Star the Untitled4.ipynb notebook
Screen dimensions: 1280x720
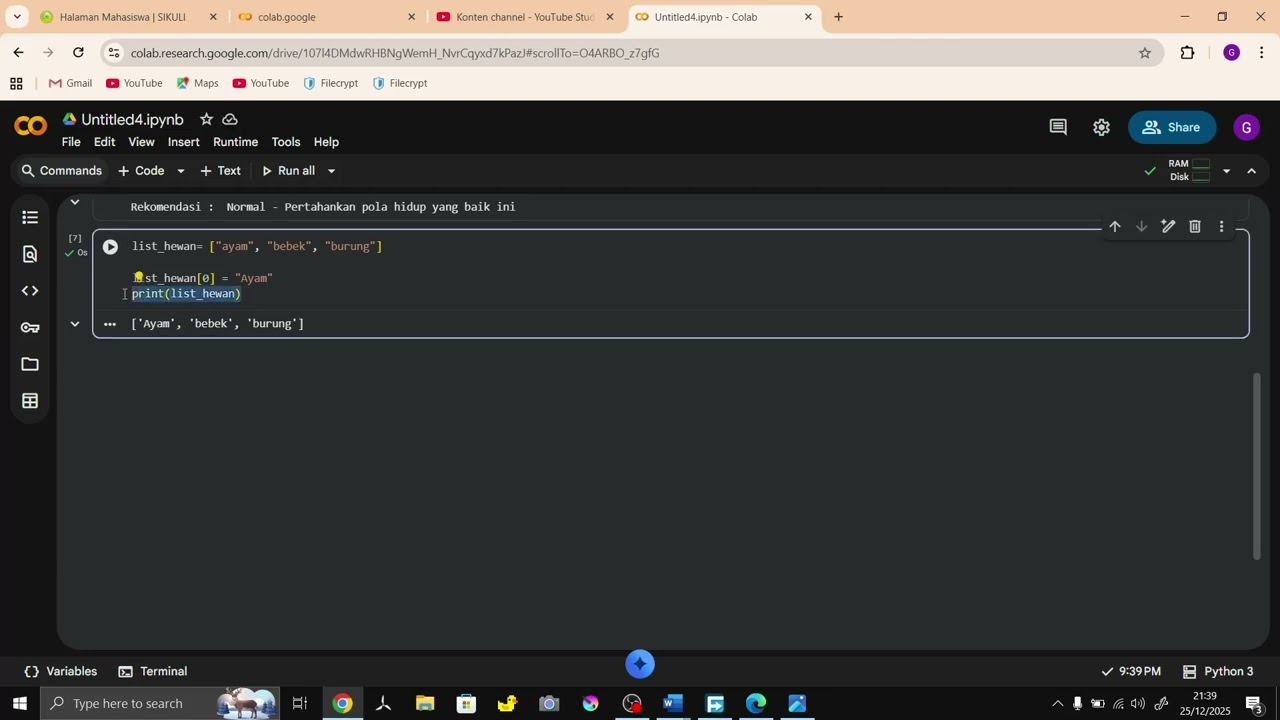click(206, 119)
